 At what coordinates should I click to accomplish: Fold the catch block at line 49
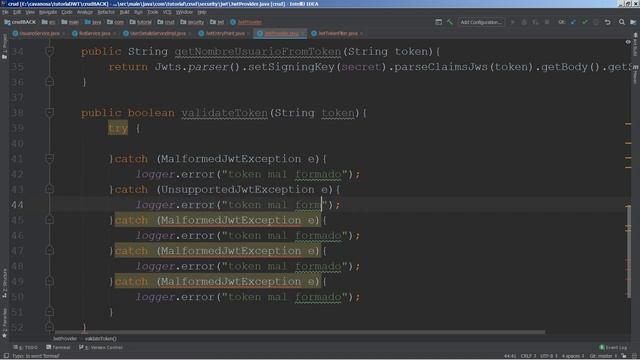pos(49,281)
